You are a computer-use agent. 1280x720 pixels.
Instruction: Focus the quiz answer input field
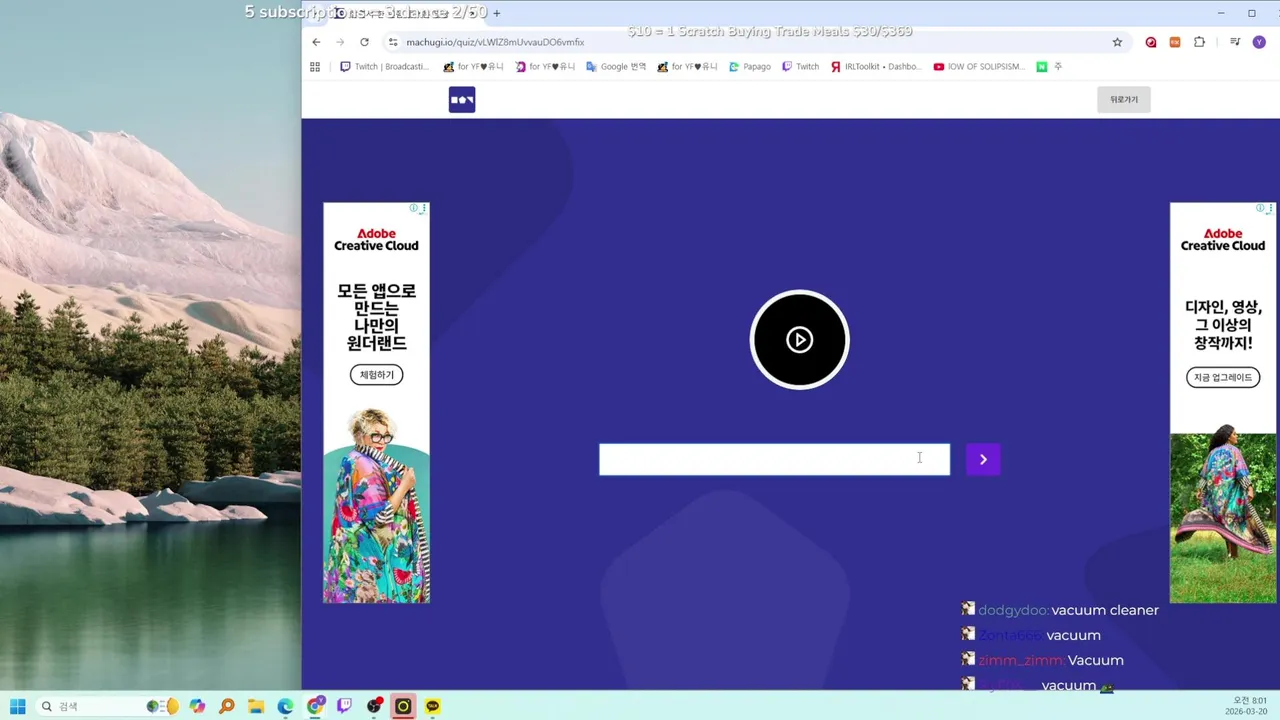[774, 459]
